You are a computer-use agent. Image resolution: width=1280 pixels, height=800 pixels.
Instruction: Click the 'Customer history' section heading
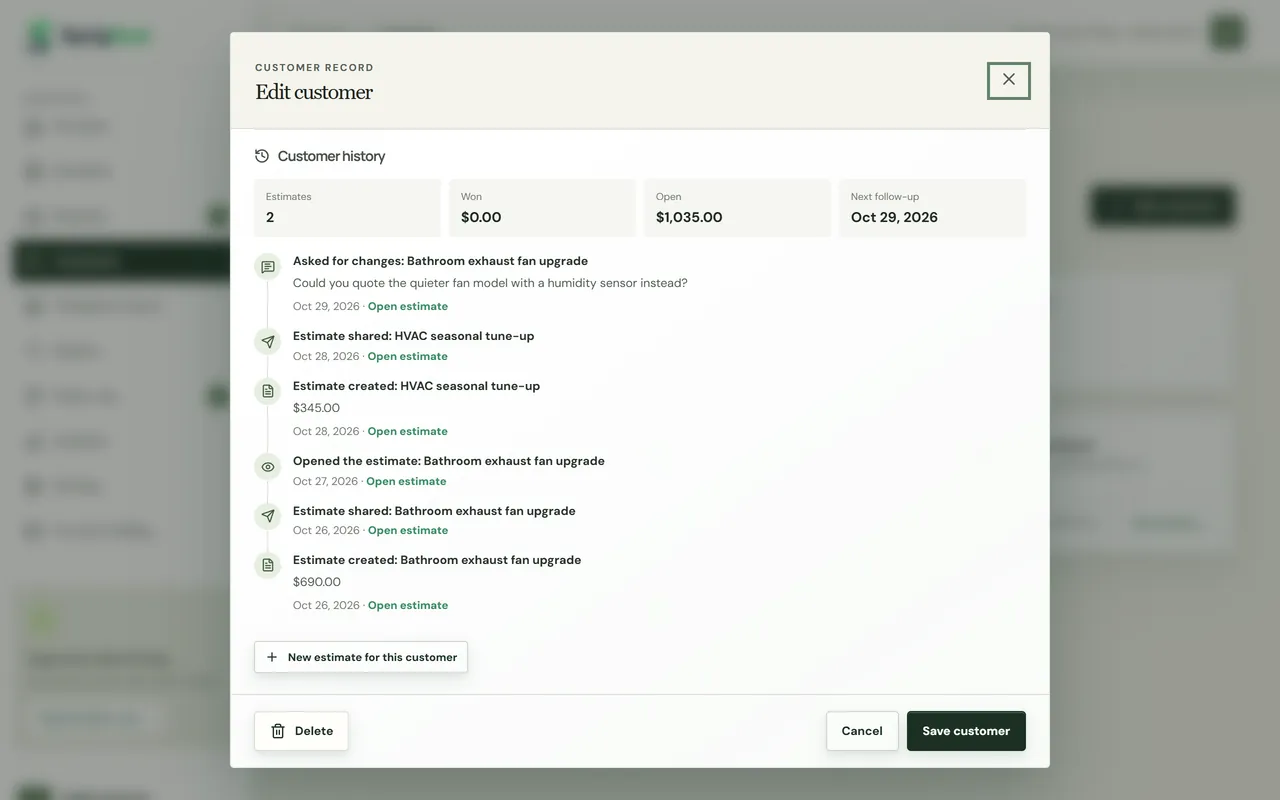[x=331, y=156]
